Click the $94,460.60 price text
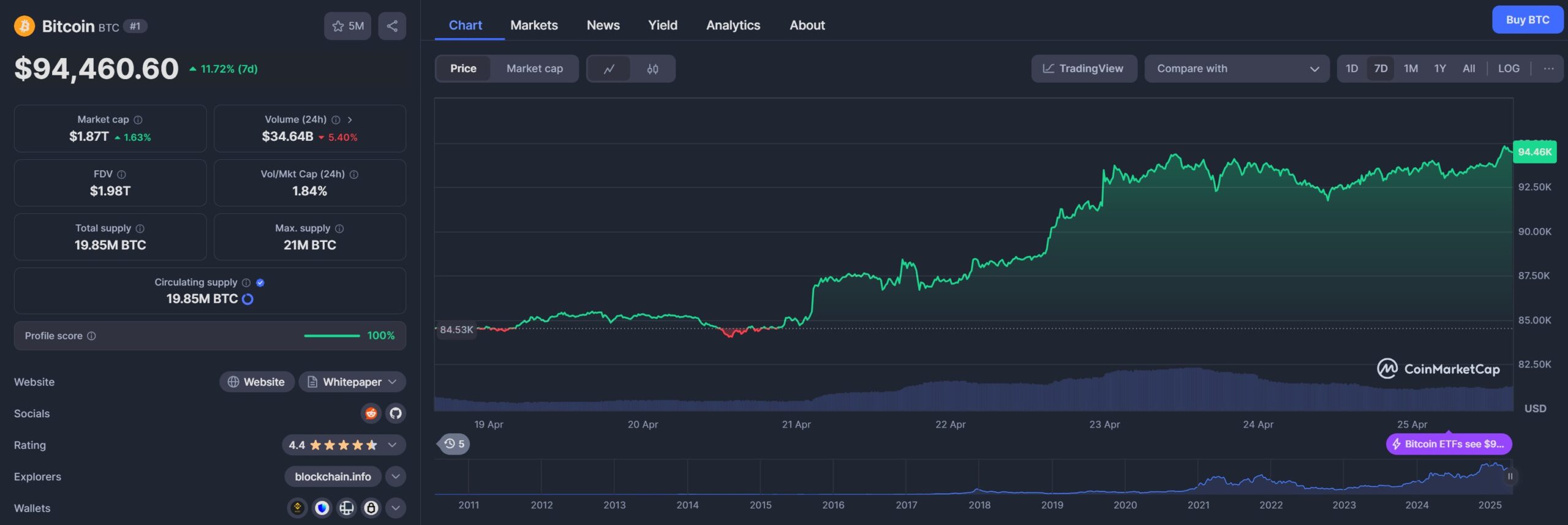 click(97, 69)
